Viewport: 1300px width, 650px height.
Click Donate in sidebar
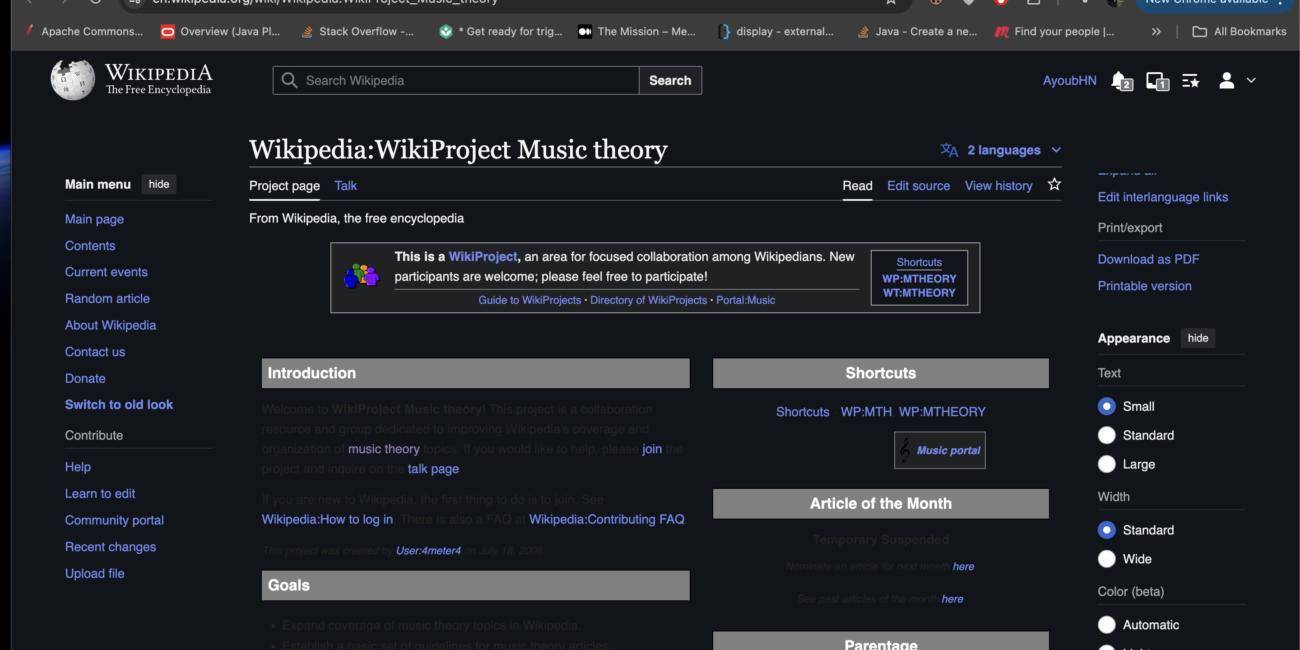(85, 379)
